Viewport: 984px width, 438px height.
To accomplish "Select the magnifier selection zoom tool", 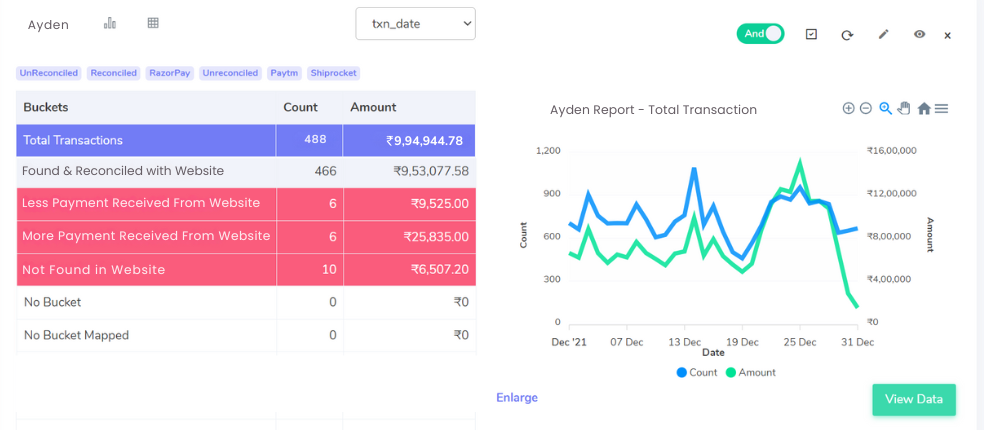I will (x=885, y=109).
